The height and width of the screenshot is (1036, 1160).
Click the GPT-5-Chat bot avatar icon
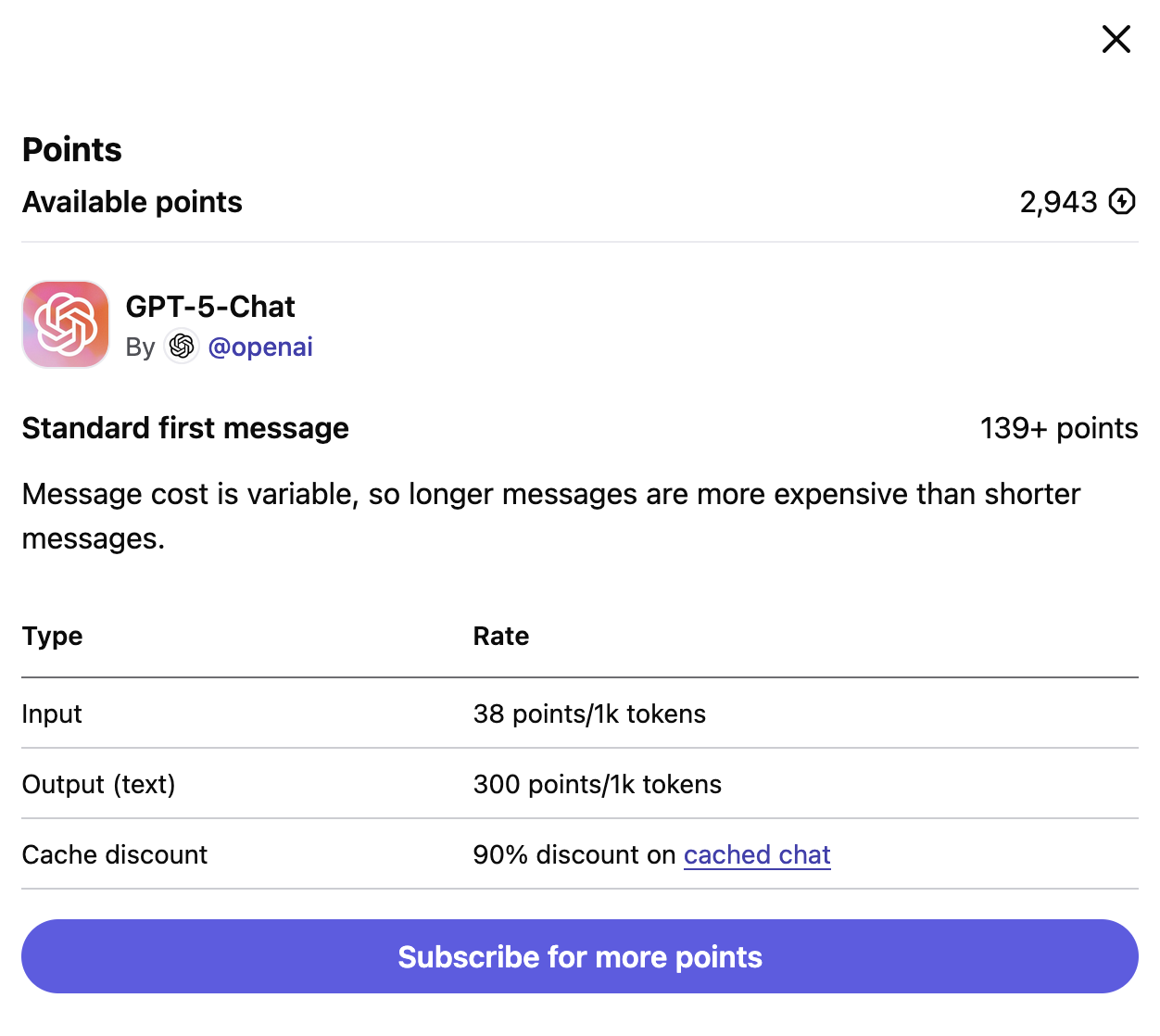click(x=66, y=324)
